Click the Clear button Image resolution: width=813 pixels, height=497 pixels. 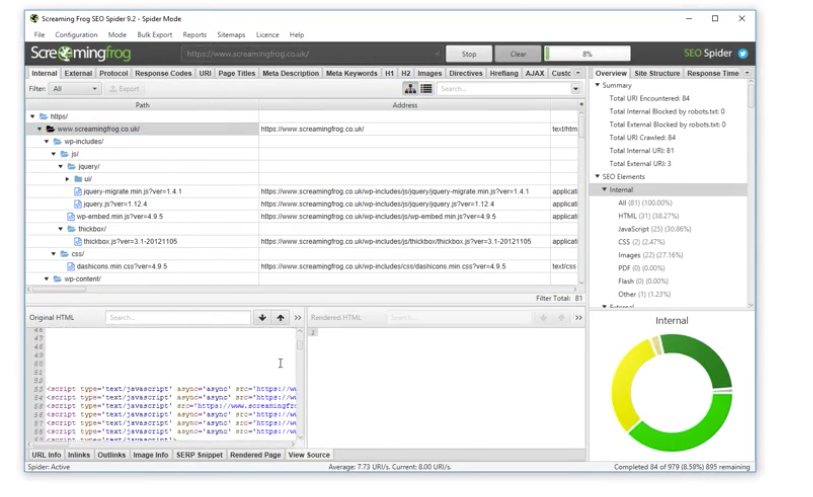(517, 54)
